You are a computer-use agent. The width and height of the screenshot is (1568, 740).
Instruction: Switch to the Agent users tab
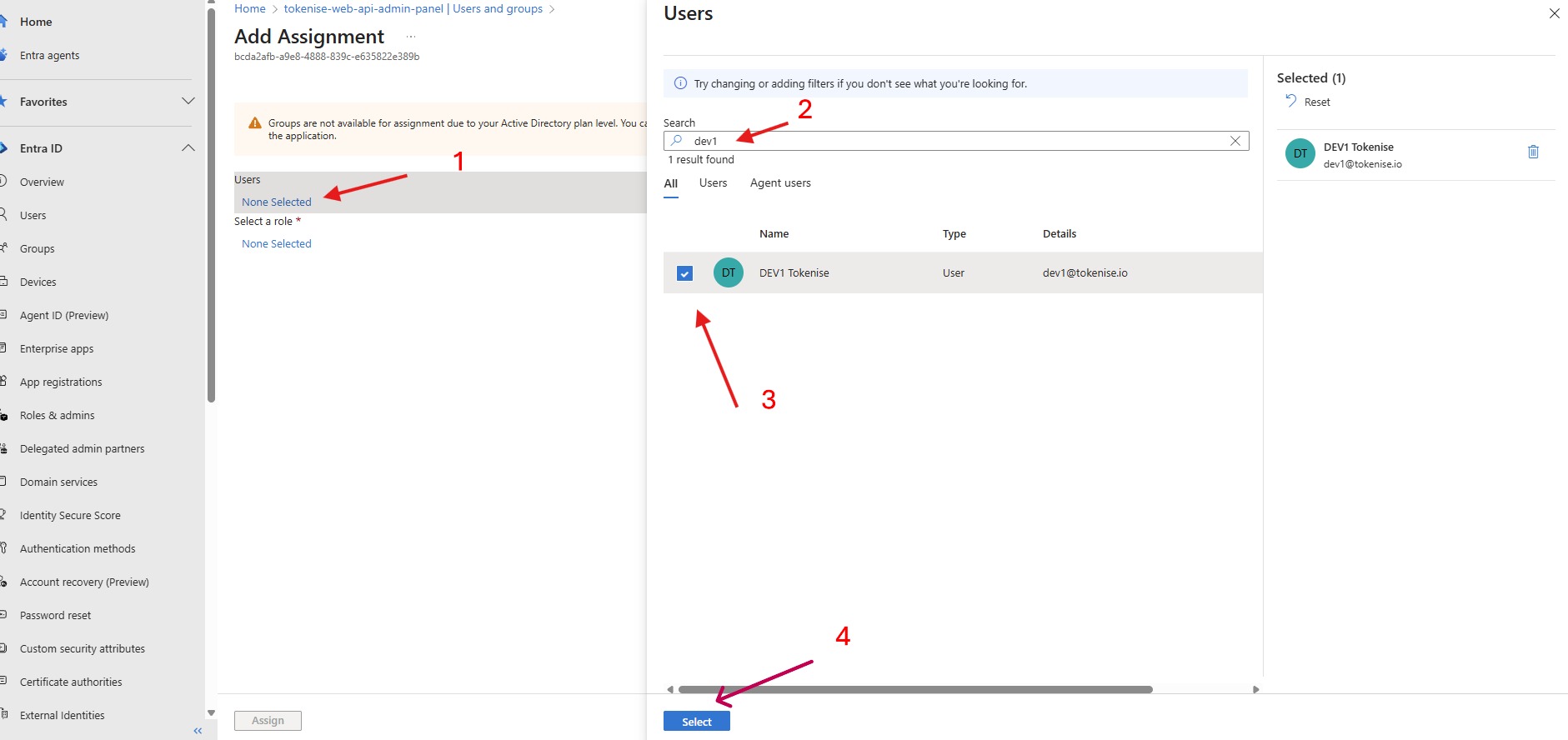tap(779, 183)
